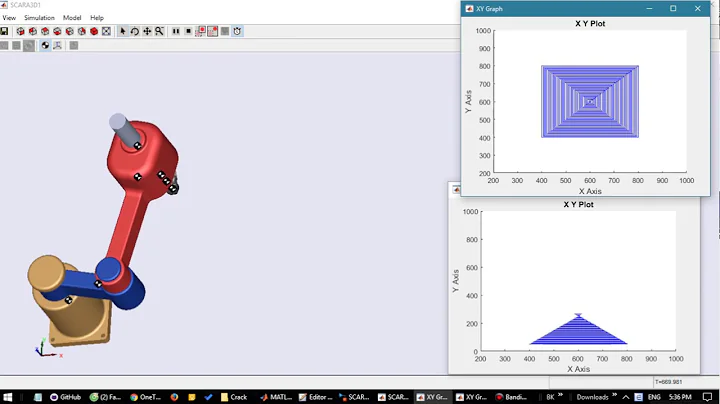Image resolution: width=720 pixels, height=404 pixels.
Task: Select the all-red isometric cube view icon
Action: pos(94,31)
